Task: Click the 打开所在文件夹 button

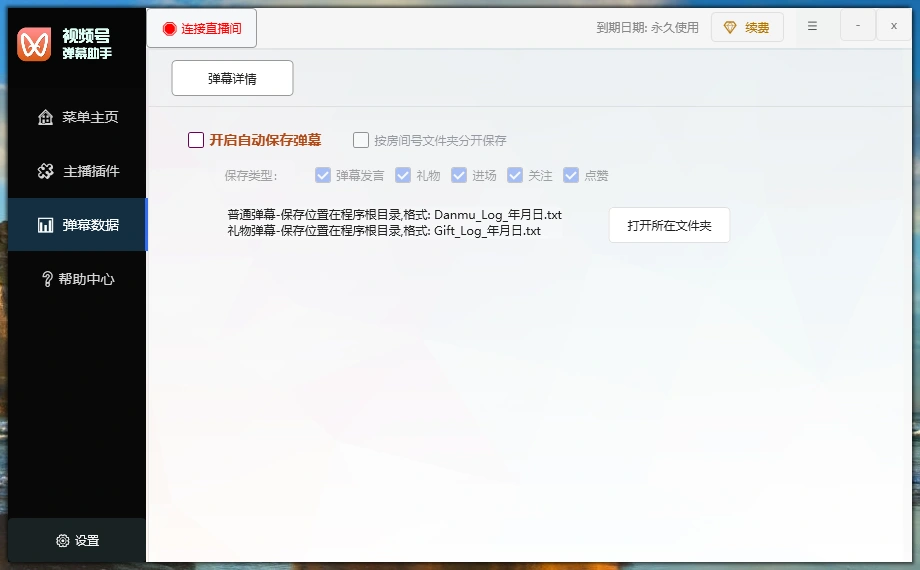Action: click(669, 225)
